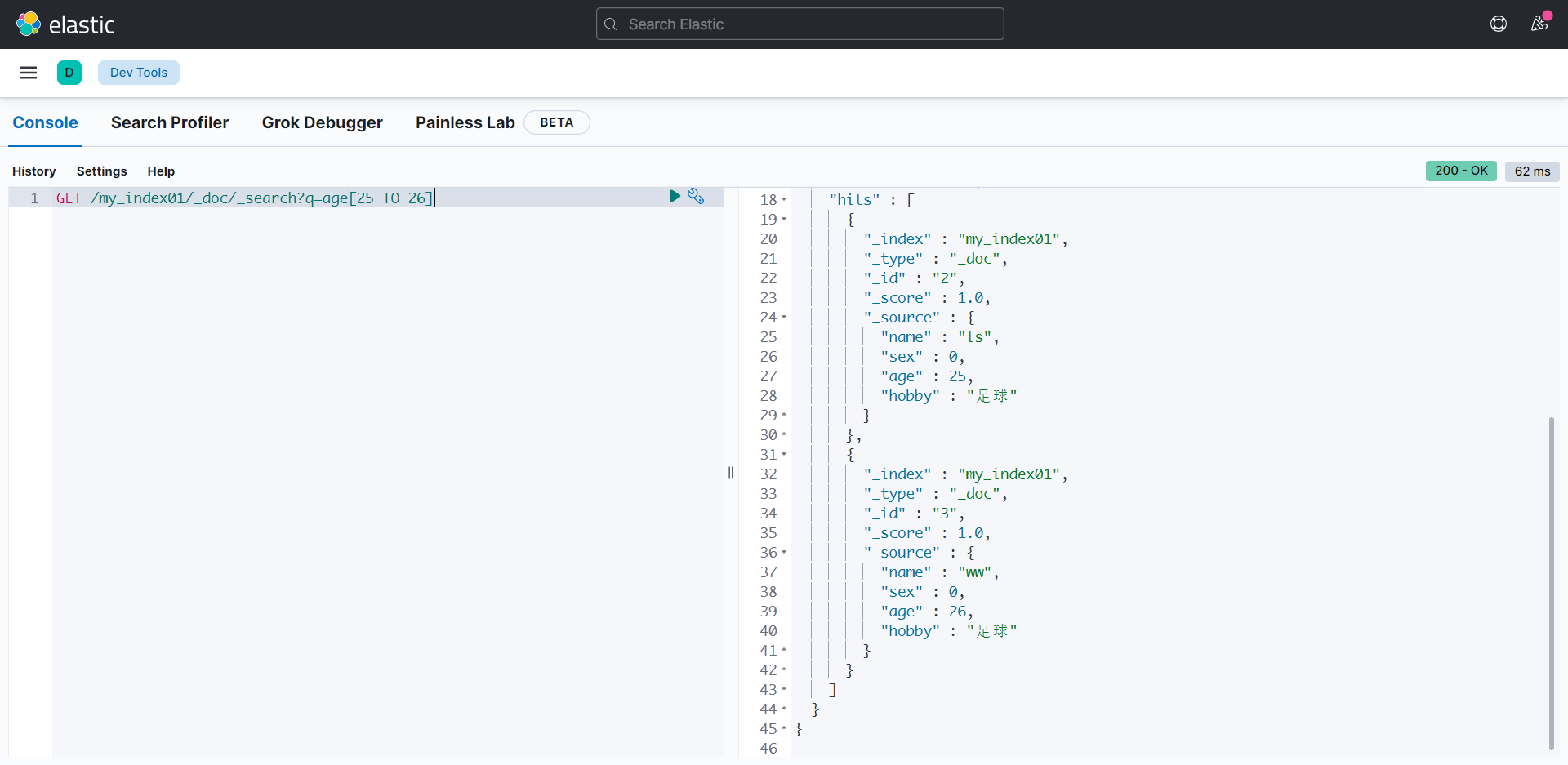Click the fold marker at line 29
The image size is (1568, 765).
(784, 416)
